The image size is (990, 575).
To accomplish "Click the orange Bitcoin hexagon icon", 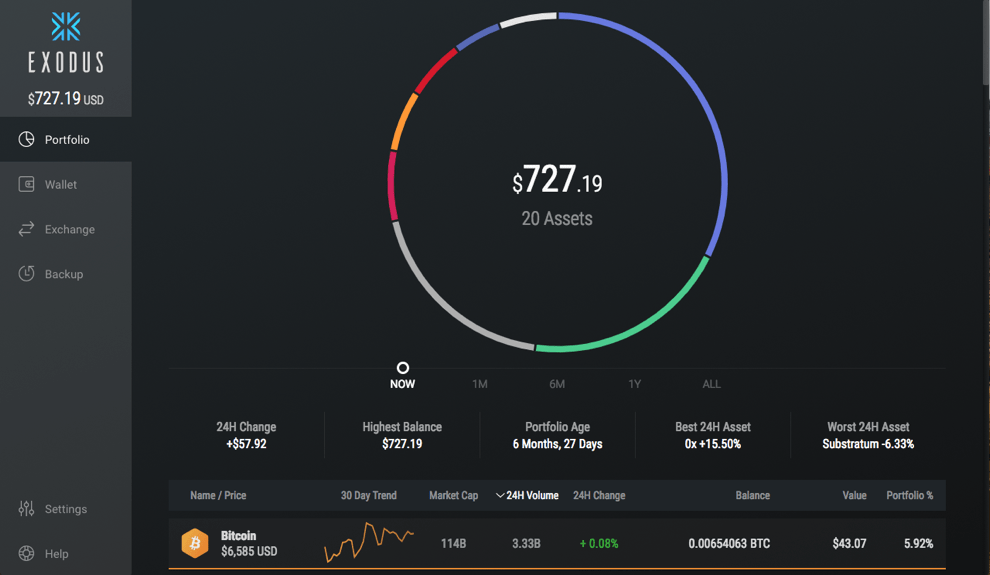I will coord(195,543).
